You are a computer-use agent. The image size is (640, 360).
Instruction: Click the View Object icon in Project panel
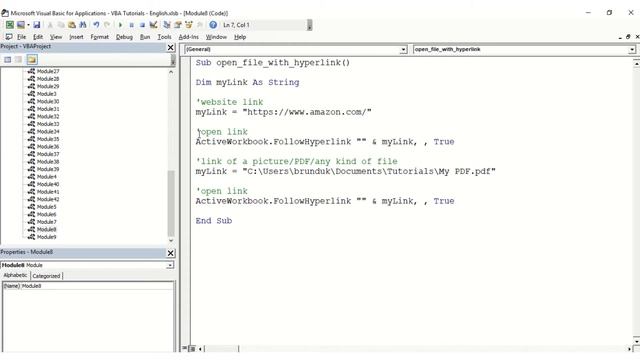tap(18, 60)
